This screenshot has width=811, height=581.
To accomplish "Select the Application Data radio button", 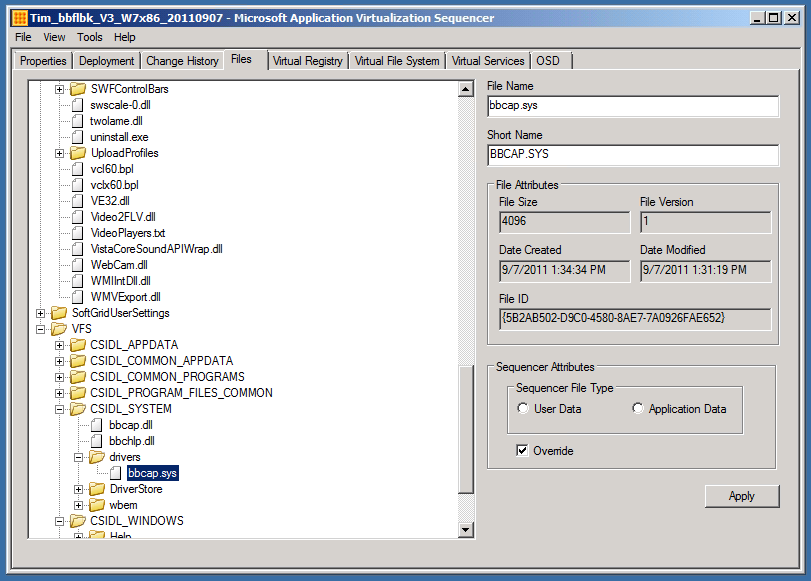I will [x=638, y=409].
